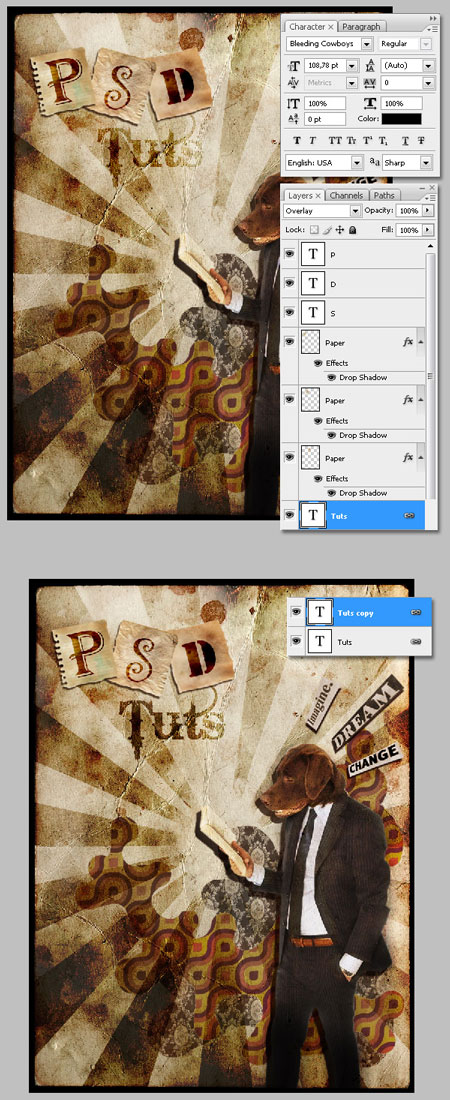Viewport: 450px width, 1100px height.
Task: Click the horizontal scale icon
Action: pyautogui.click(x=371, y=103)
